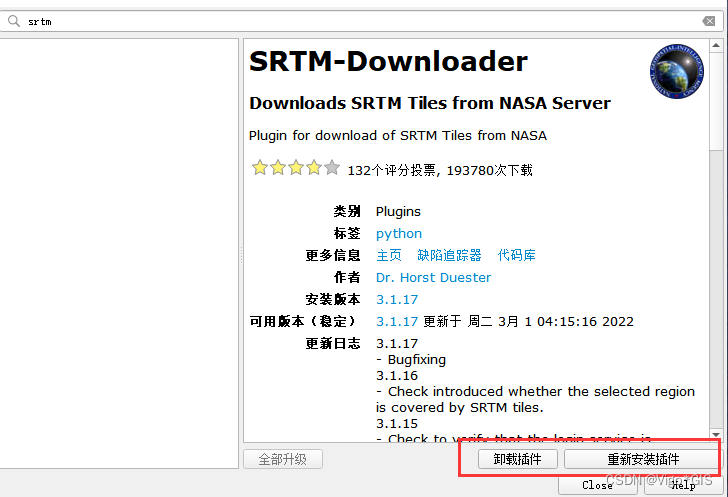Open the python tag link

(399, 234)
